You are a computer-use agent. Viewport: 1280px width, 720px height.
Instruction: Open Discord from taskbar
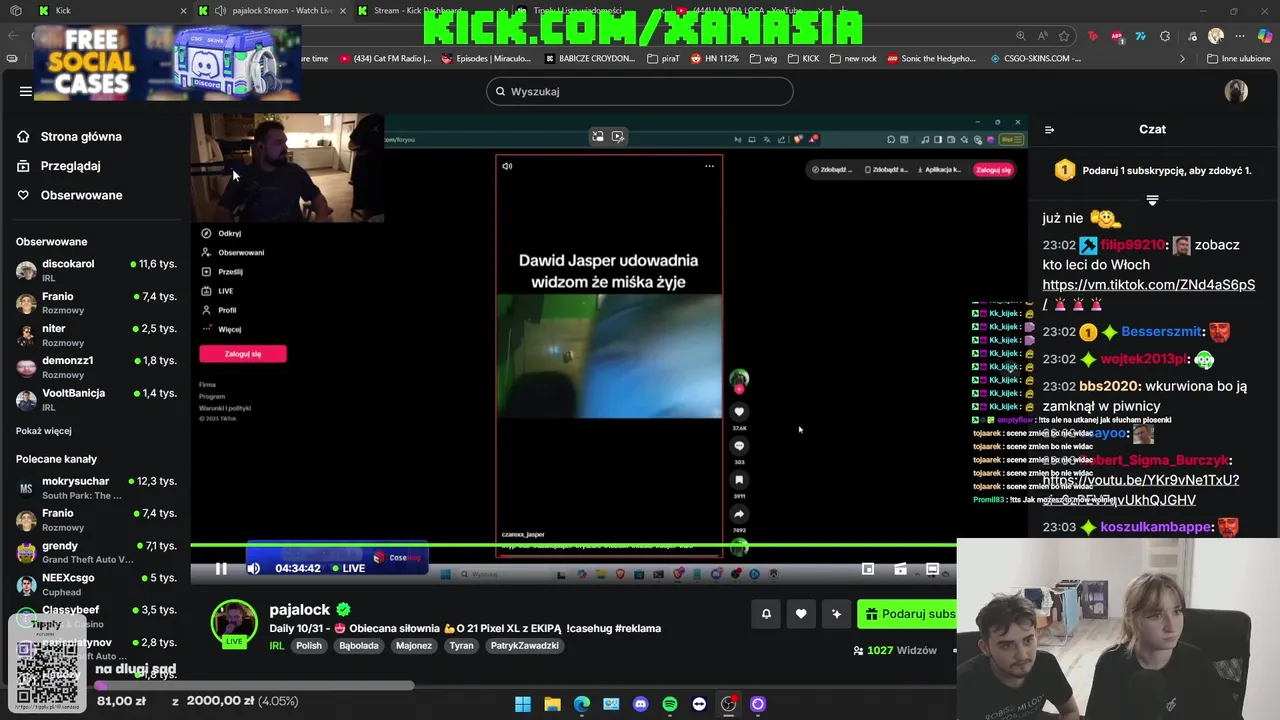(x=641, y=704)
